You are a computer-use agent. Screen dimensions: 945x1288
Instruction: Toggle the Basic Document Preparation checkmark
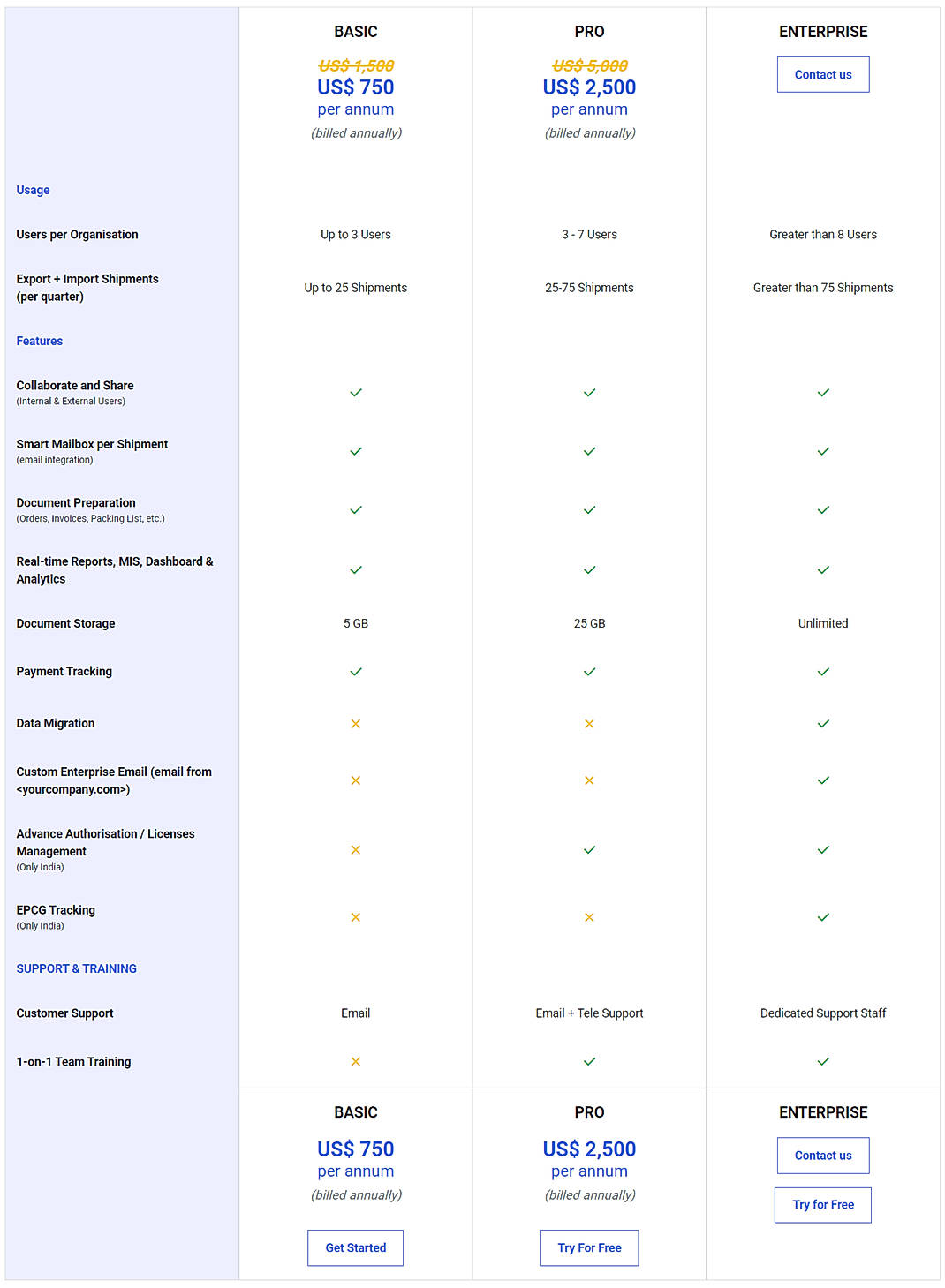click(x=355, y=509)
